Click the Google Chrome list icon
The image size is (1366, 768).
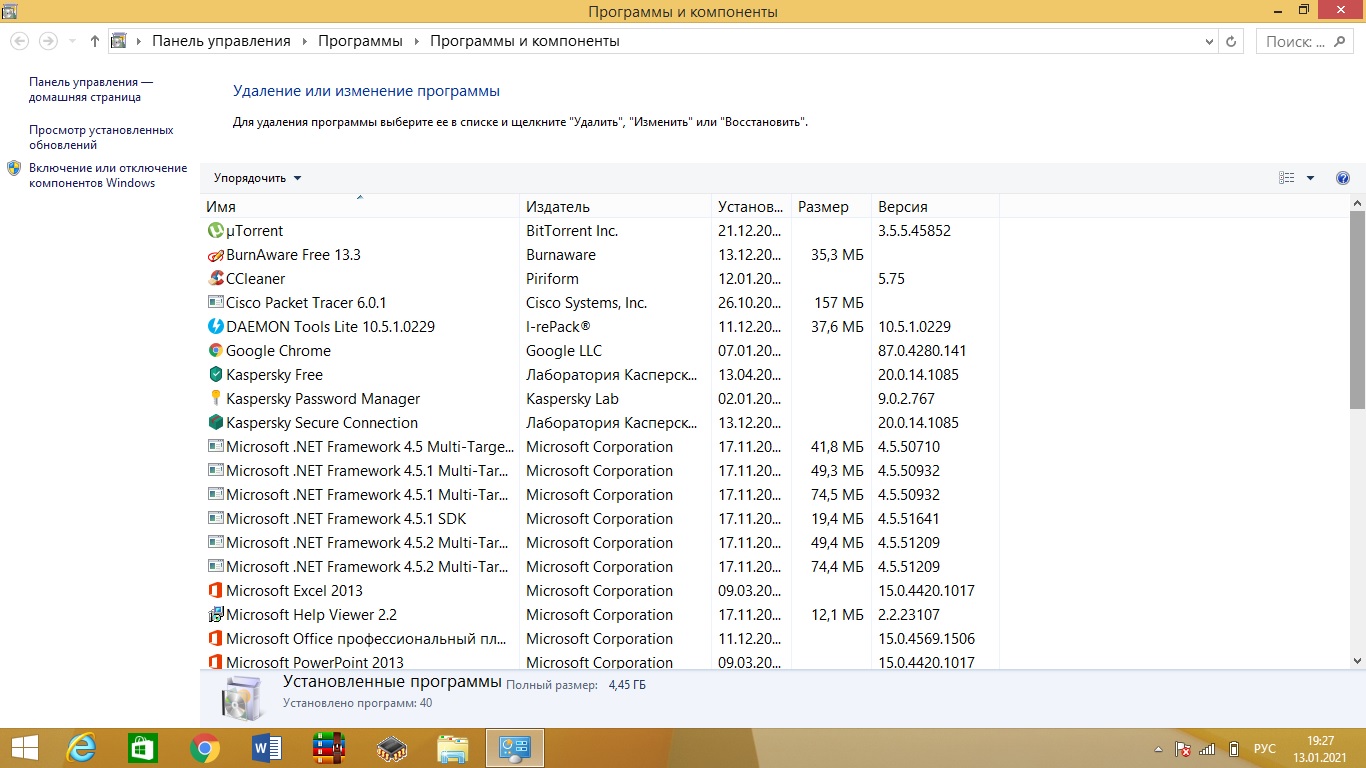pos(215,351)
